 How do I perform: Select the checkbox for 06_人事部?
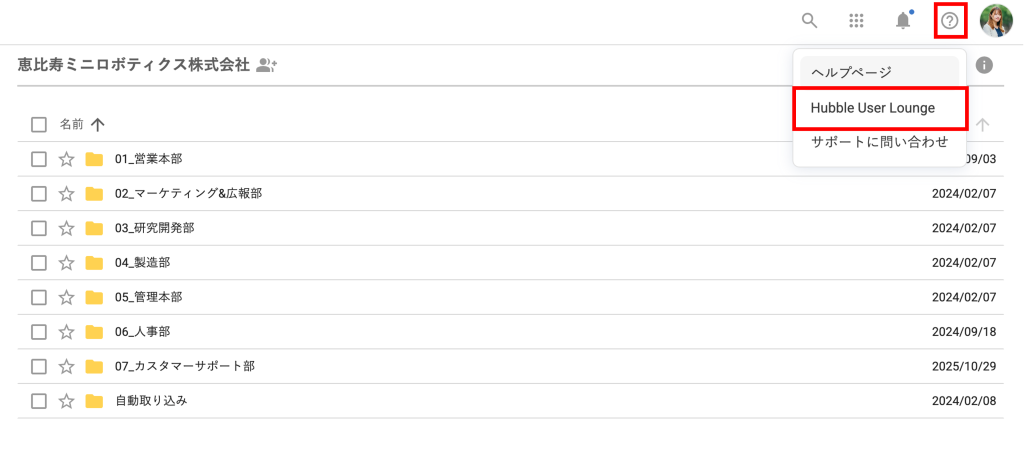point(39,332)
